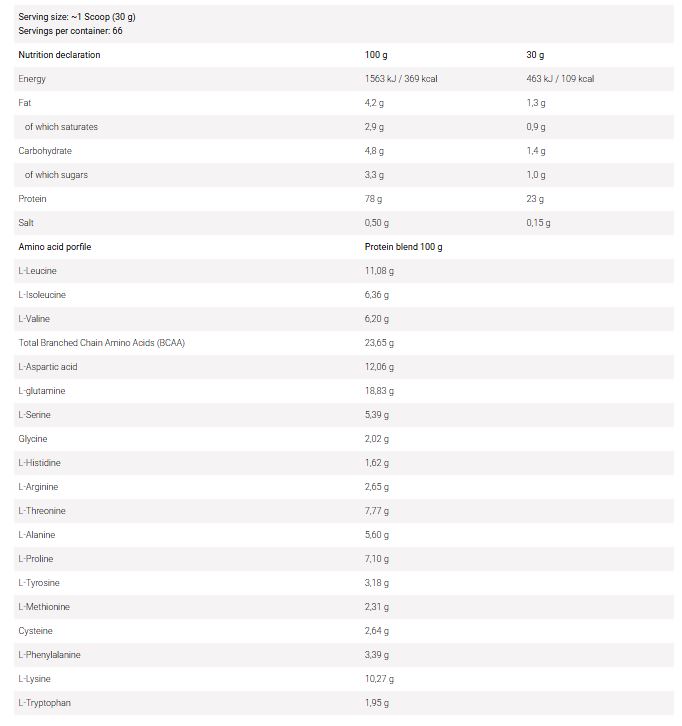Click the Serving size text line

click(x=77, y=17)
